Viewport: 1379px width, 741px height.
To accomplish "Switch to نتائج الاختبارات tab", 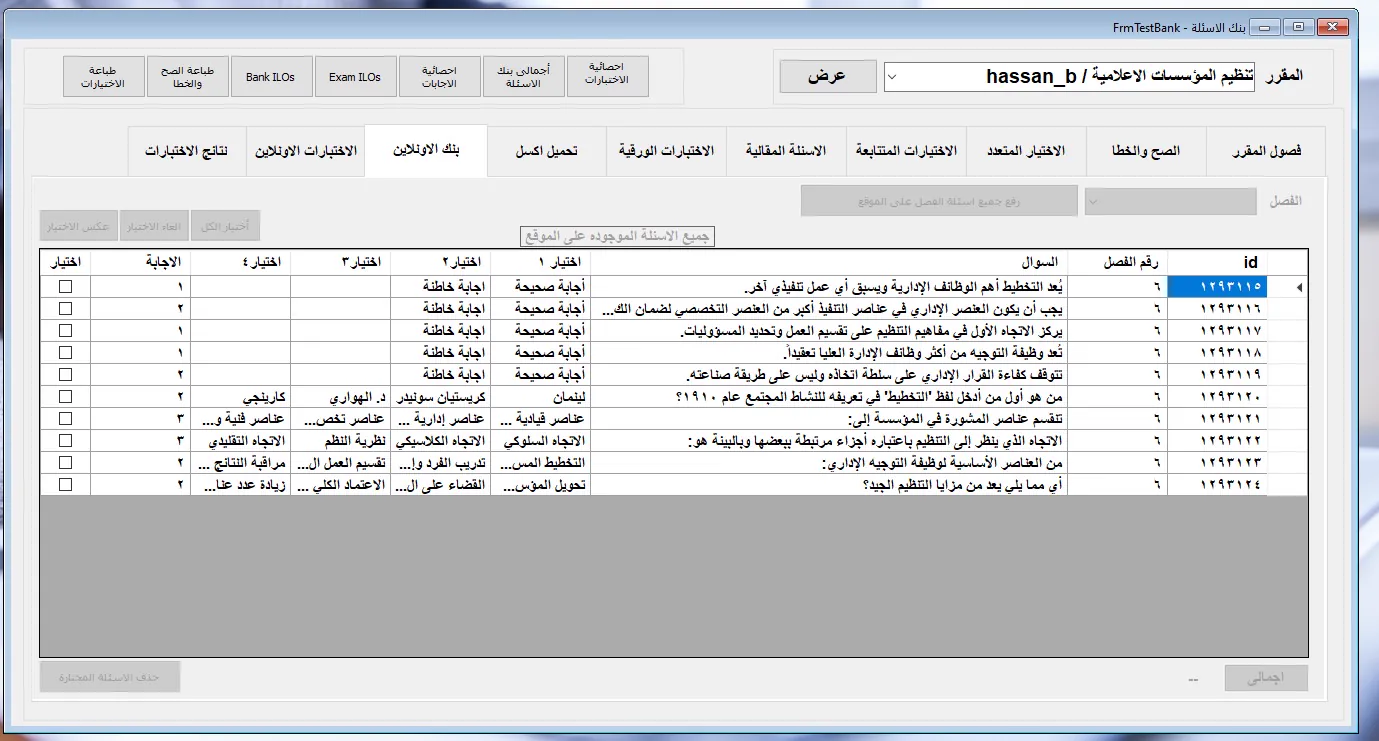I will [187, 152].
